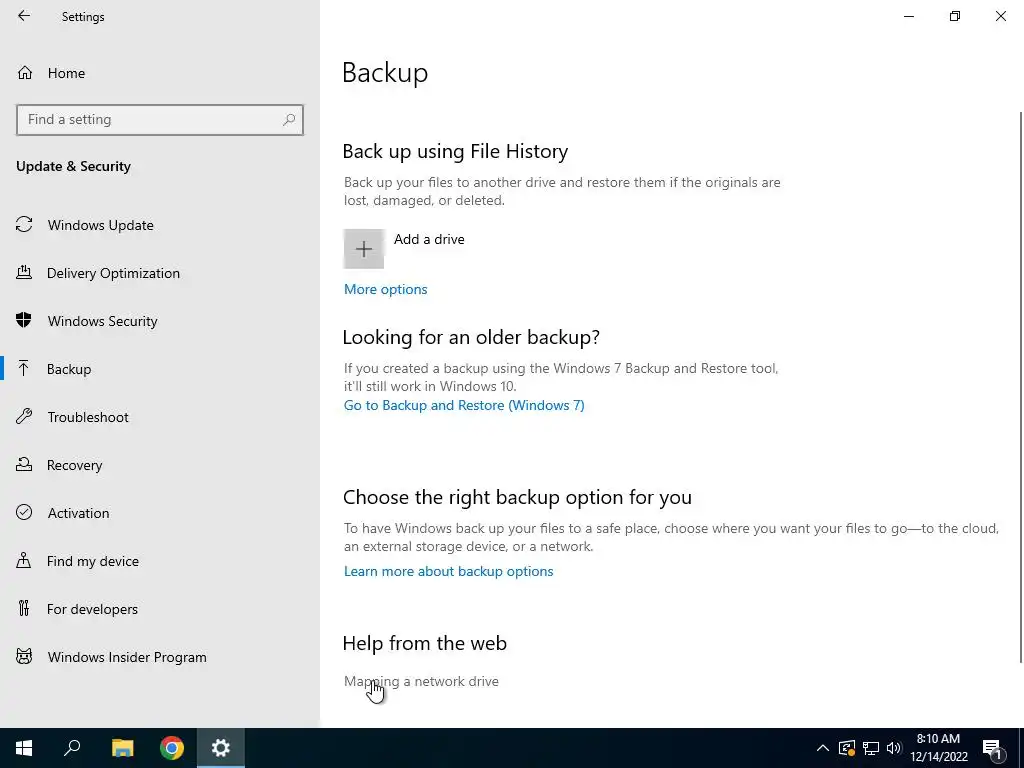Click the Settings gear in taskbar
The height and width of the screenshot is (768, 1024).
[221, 748]
